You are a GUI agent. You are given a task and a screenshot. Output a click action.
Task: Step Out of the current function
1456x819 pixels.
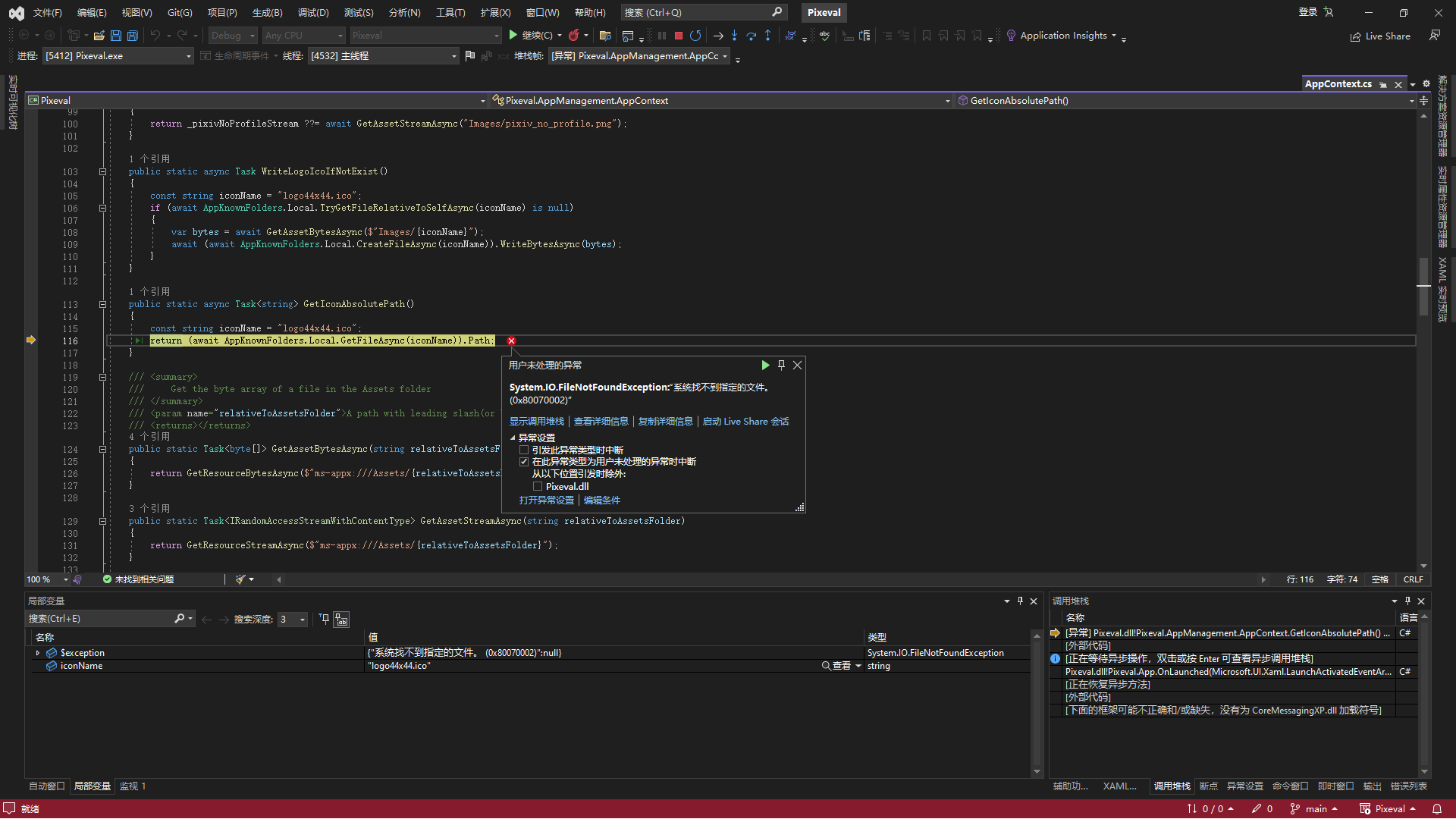tap(767, 35)
